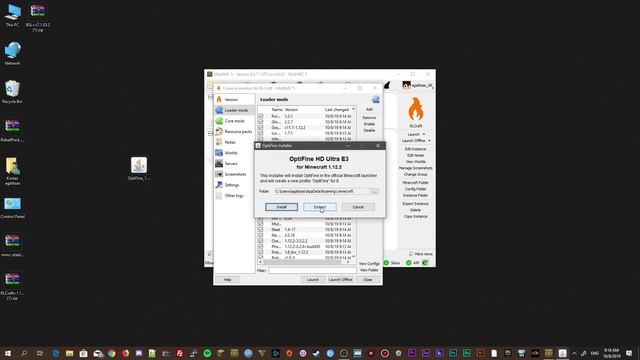640x360 pixels.
Task: Toggle checkbox for the mod version 1.12.2-3.3.2.2
Action: tap(261, 241)
